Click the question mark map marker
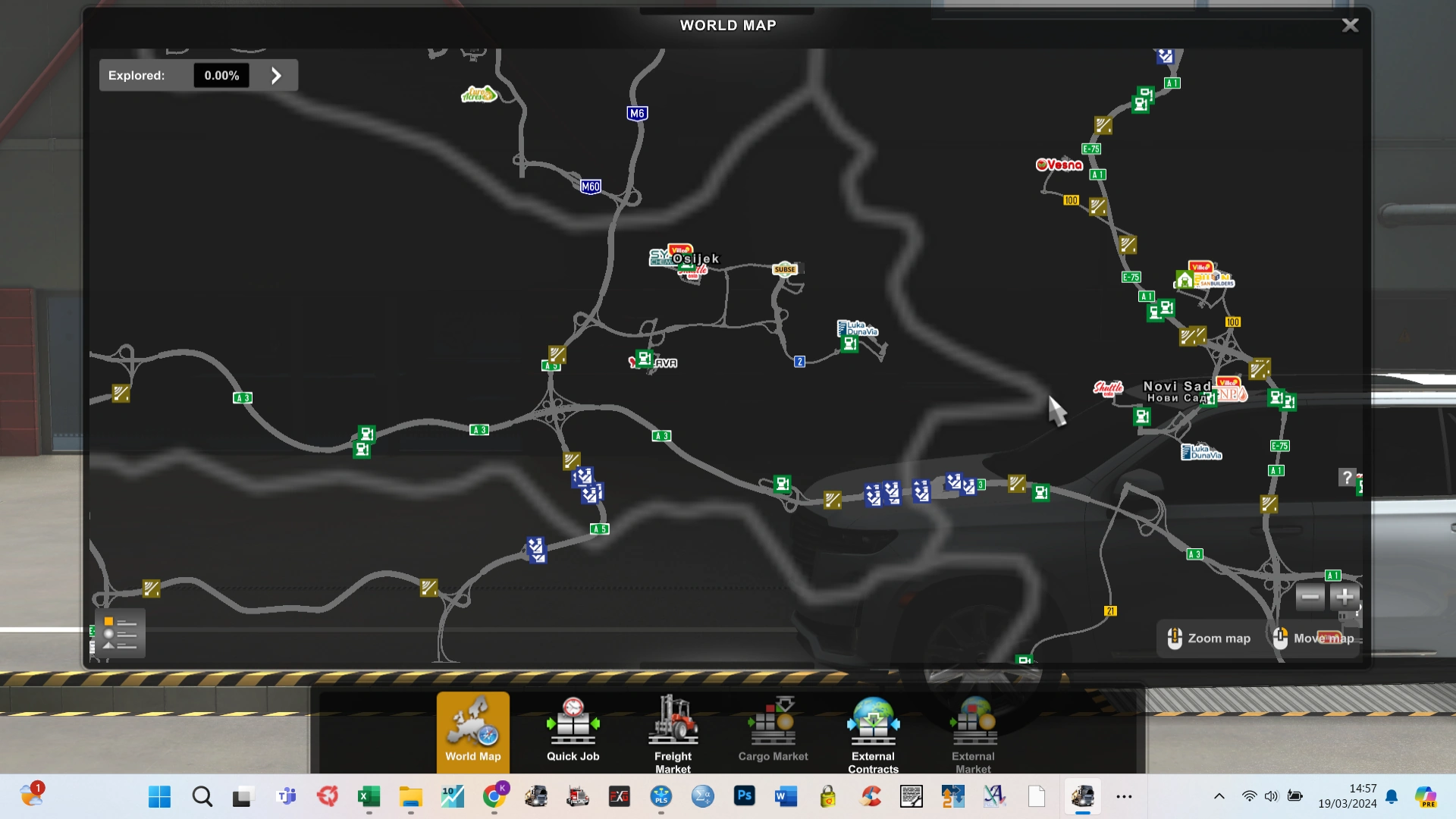 [x=1347, y=477]
